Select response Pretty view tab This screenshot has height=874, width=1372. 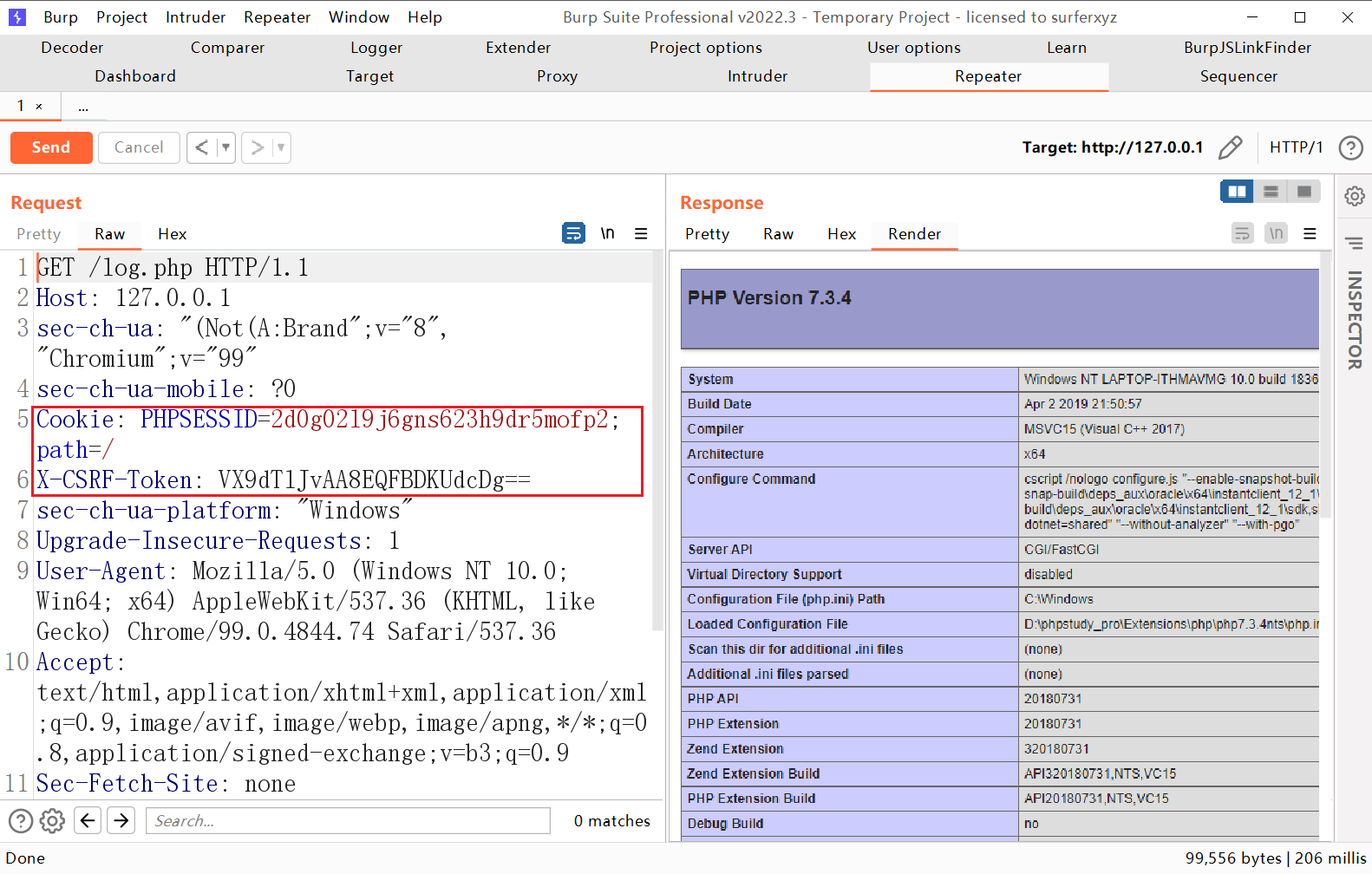[707, 234]
